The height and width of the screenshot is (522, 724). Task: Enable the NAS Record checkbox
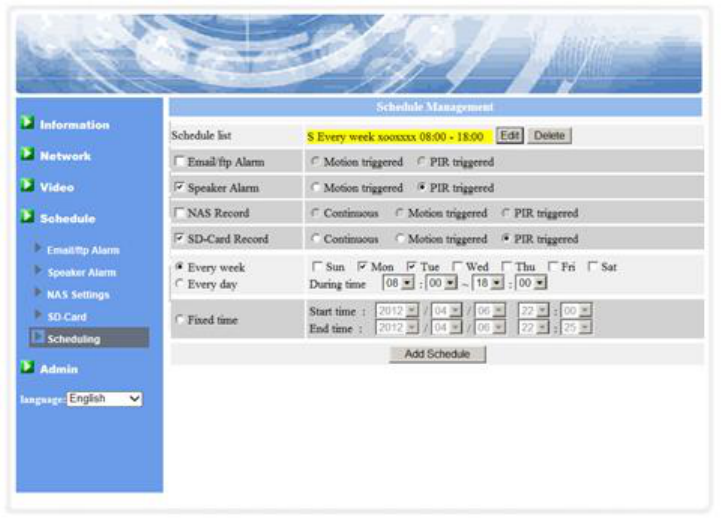coord(180,212)
